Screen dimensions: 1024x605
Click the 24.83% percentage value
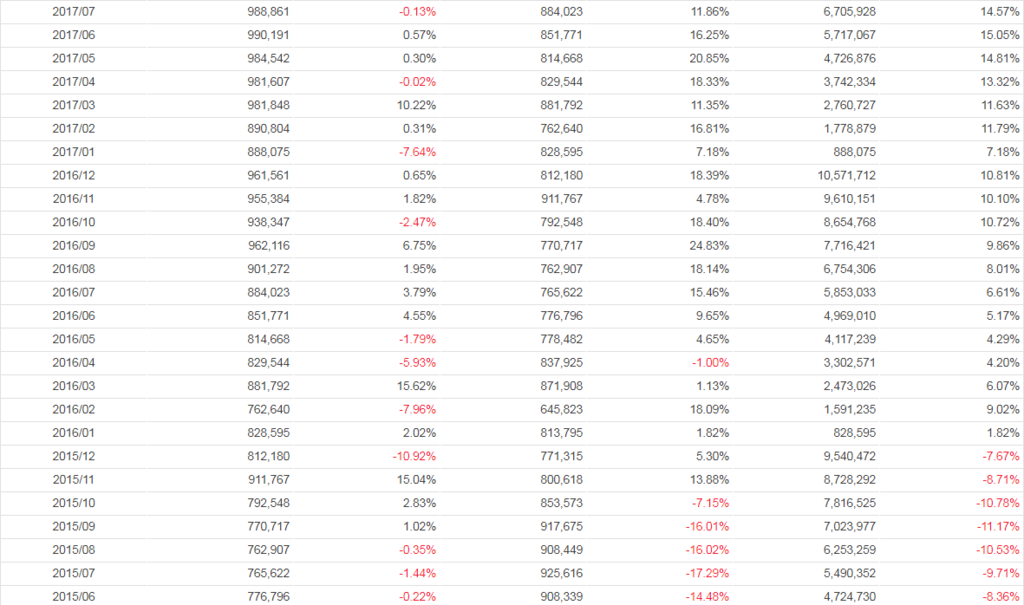pos(707,245)
